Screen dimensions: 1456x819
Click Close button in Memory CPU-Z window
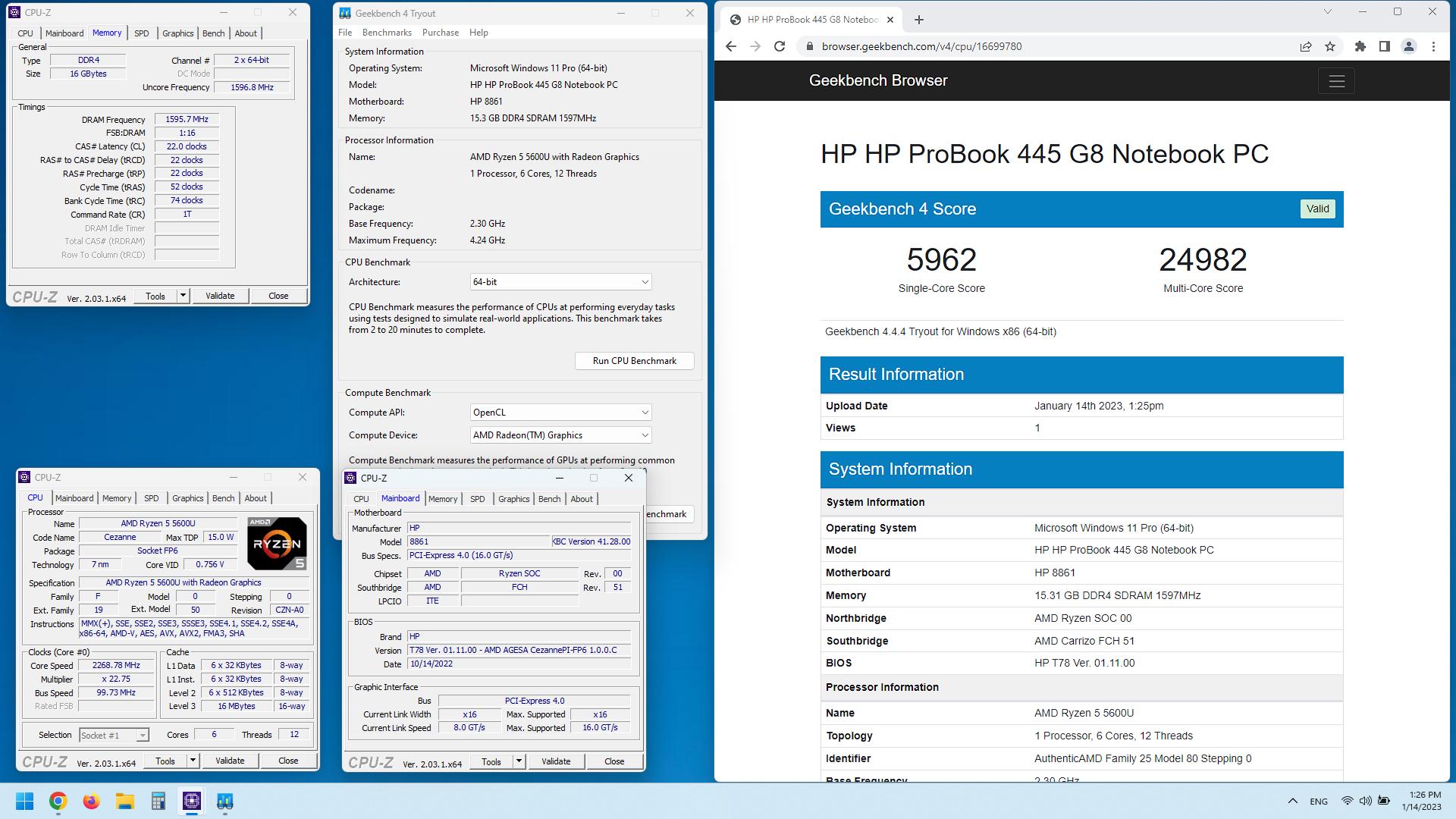(x=278, y=296)
